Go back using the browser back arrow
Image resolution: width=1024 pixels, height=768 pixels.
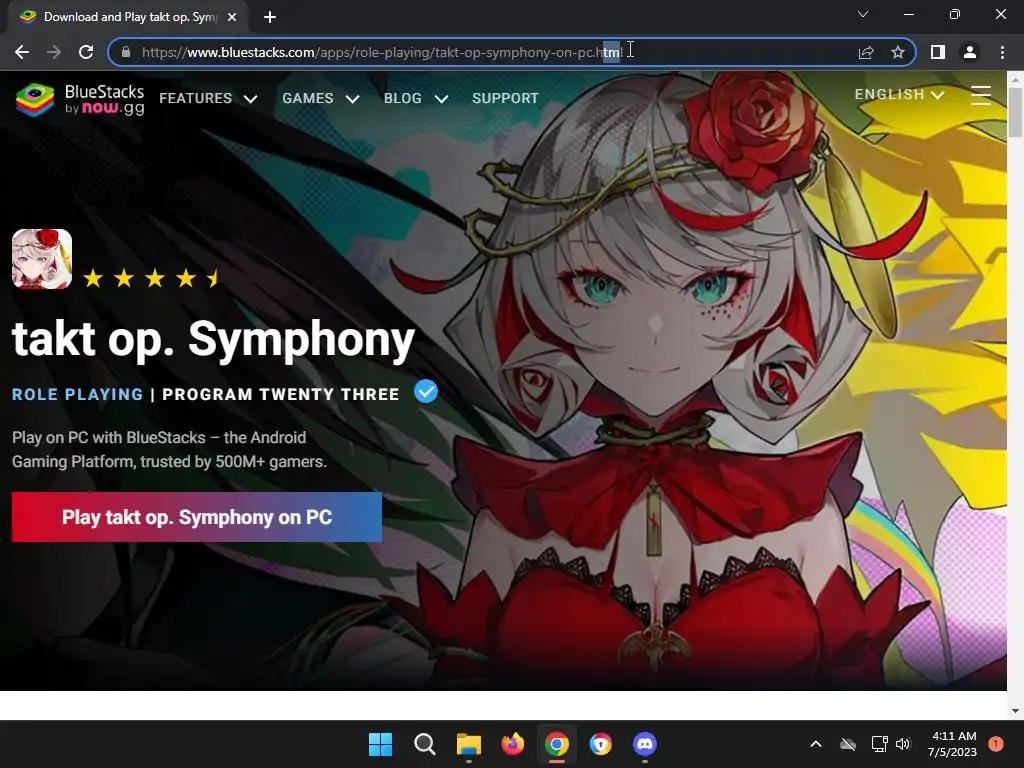tap(22, 52)
